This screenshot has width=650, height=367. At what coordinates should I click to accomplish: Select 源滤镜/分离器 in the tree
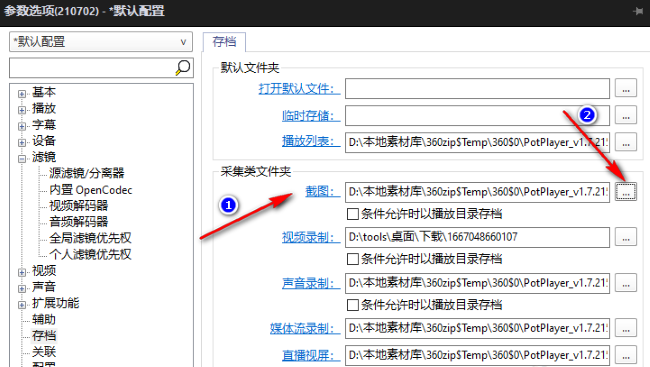[x=87, y=173]
